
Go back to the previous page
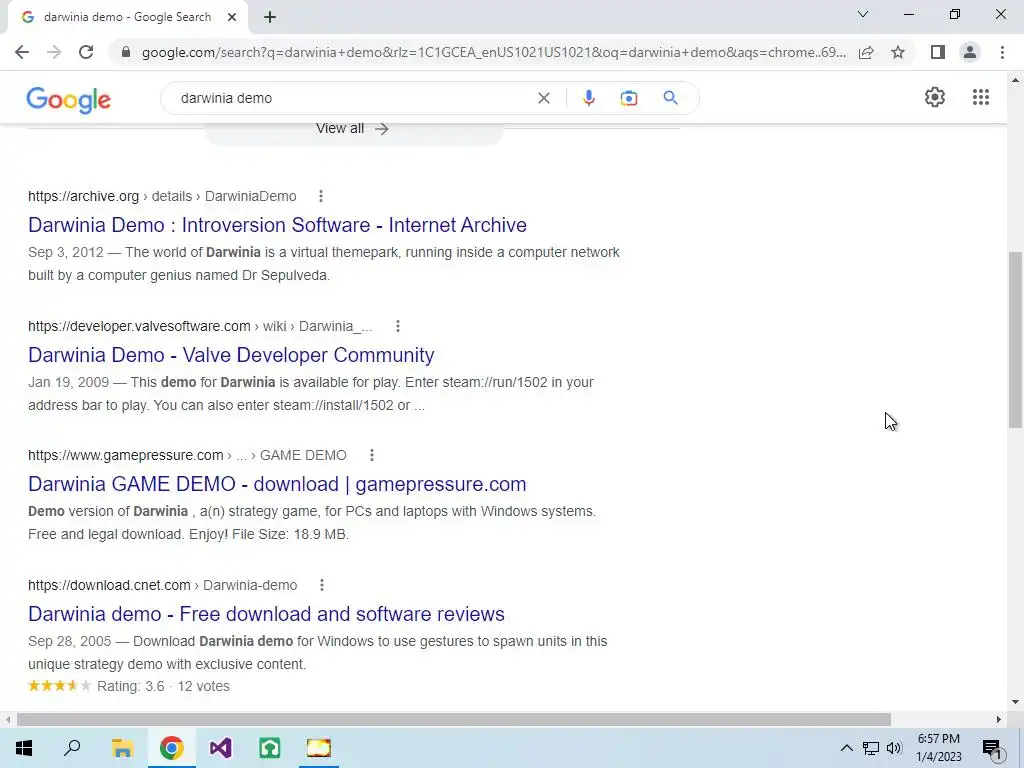[22, 52]
